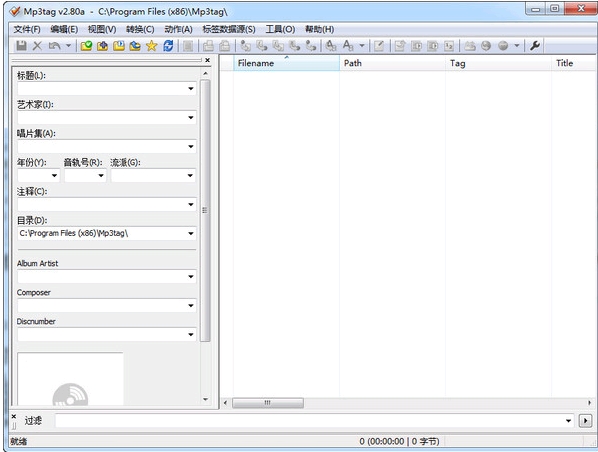
Task: Click the Actions icon with gear
Action: [x=331, y=46]
